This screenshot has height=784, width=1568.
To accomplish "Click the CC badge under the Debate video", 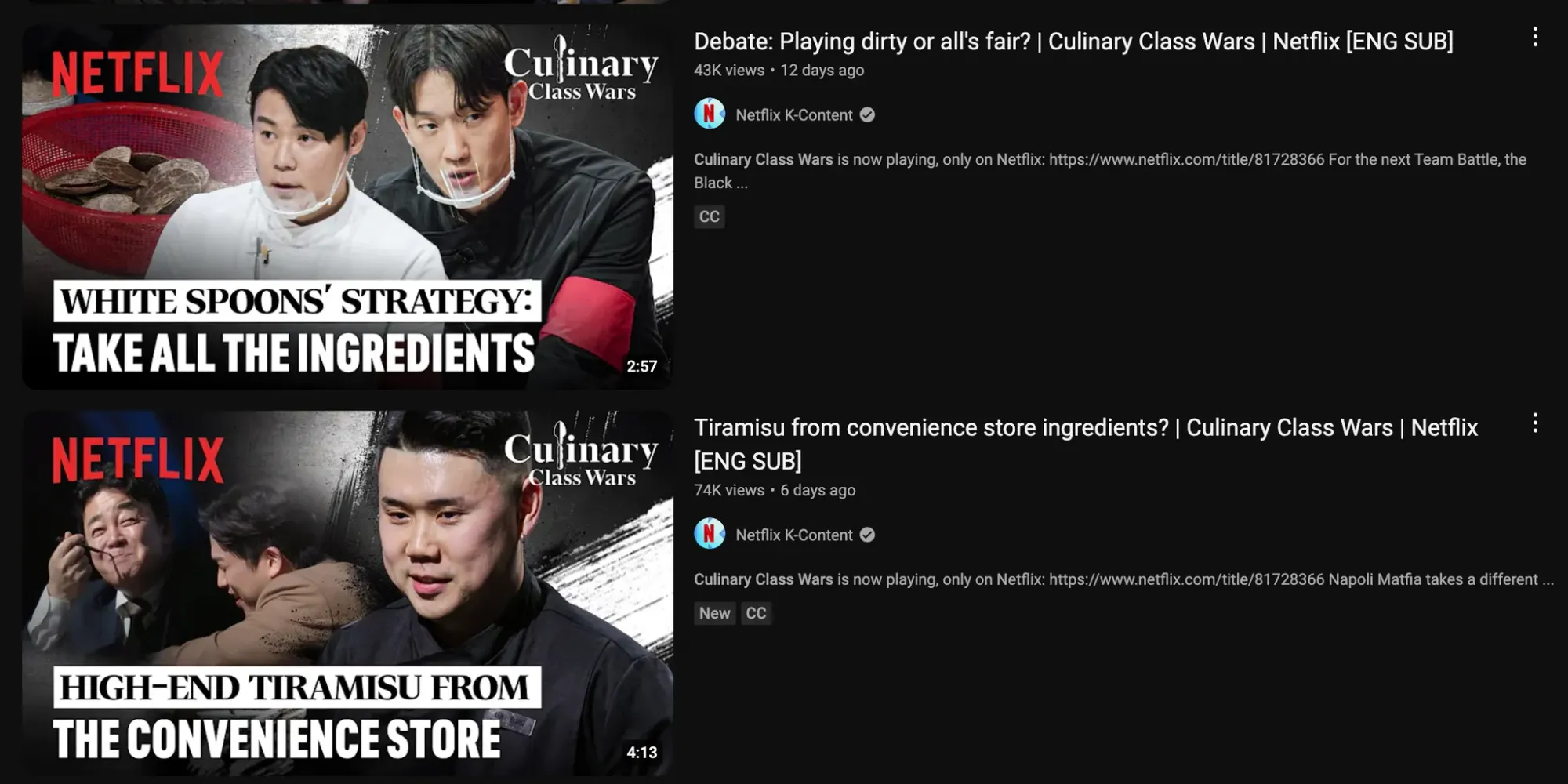I will 709,216.
